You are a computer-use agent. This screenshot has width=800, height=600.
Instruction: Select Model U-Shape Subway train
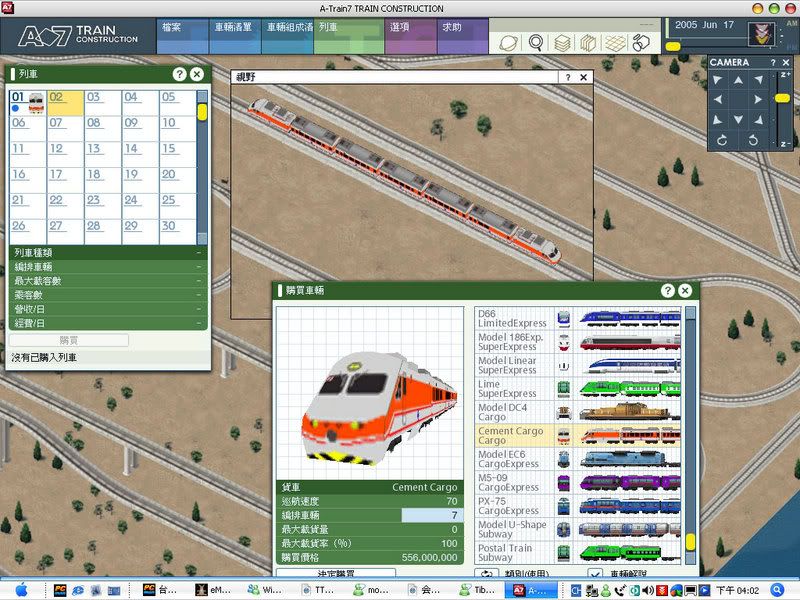coord(578,530)
